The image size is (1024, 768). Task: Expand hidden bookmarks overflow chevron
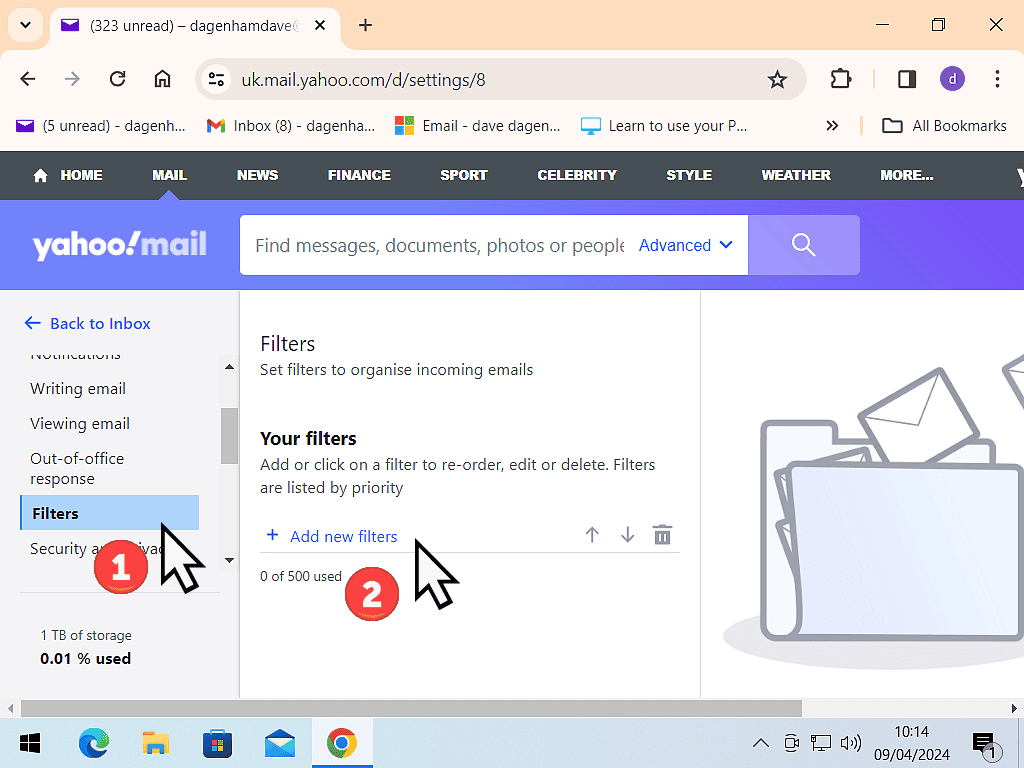831,126
